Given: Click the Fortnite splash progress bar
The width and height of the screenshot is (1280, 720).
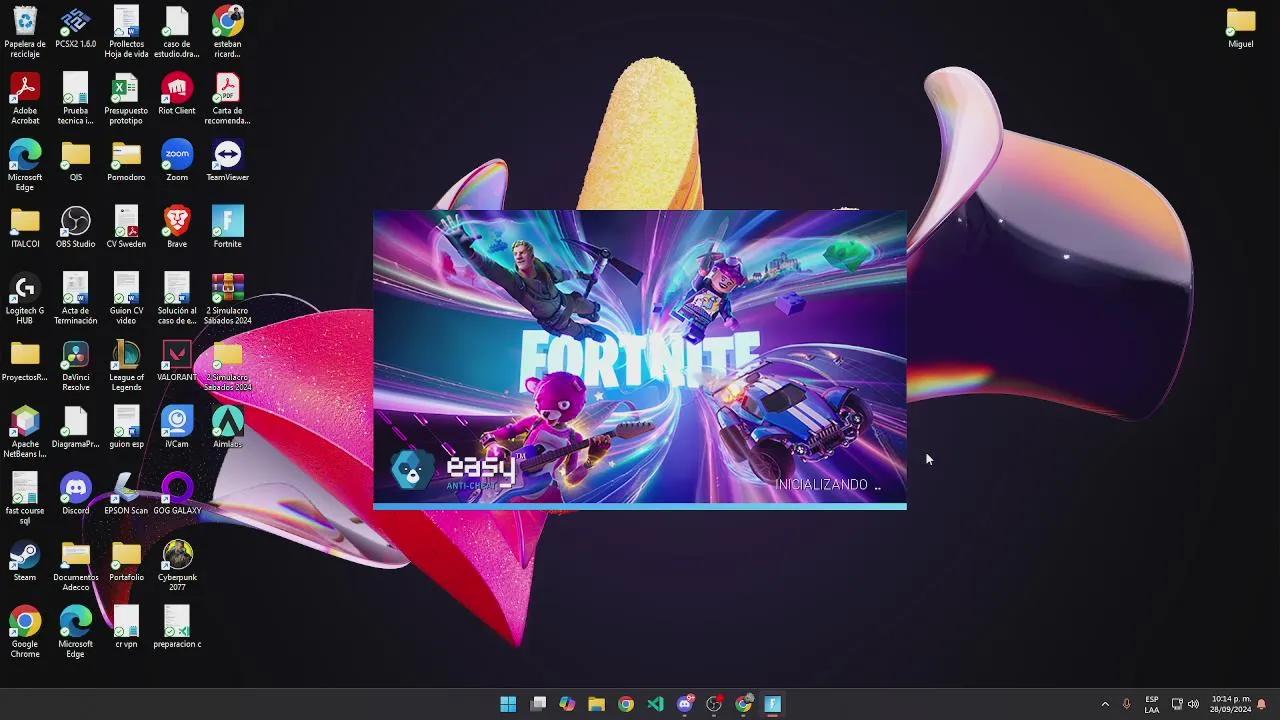Looking at the screenshot, I should 640,506.
